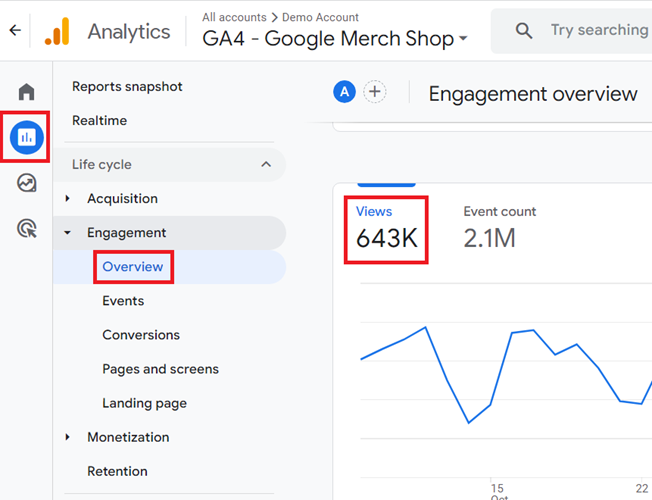Select the Views 643K metric tab
Viewport: 652px width, 500px height.
386,230
